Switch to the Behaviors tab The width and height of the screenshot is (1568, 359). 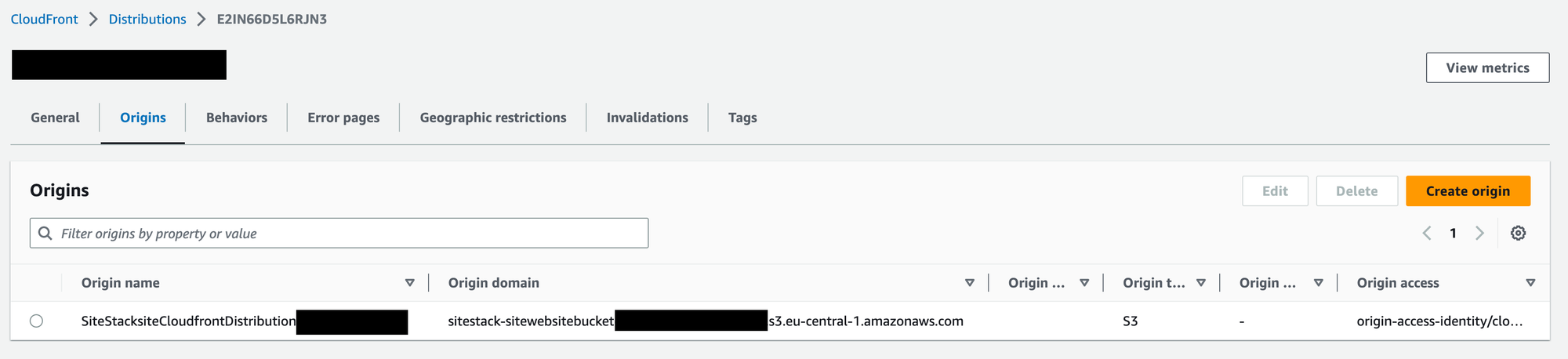(x=236, y=118)
